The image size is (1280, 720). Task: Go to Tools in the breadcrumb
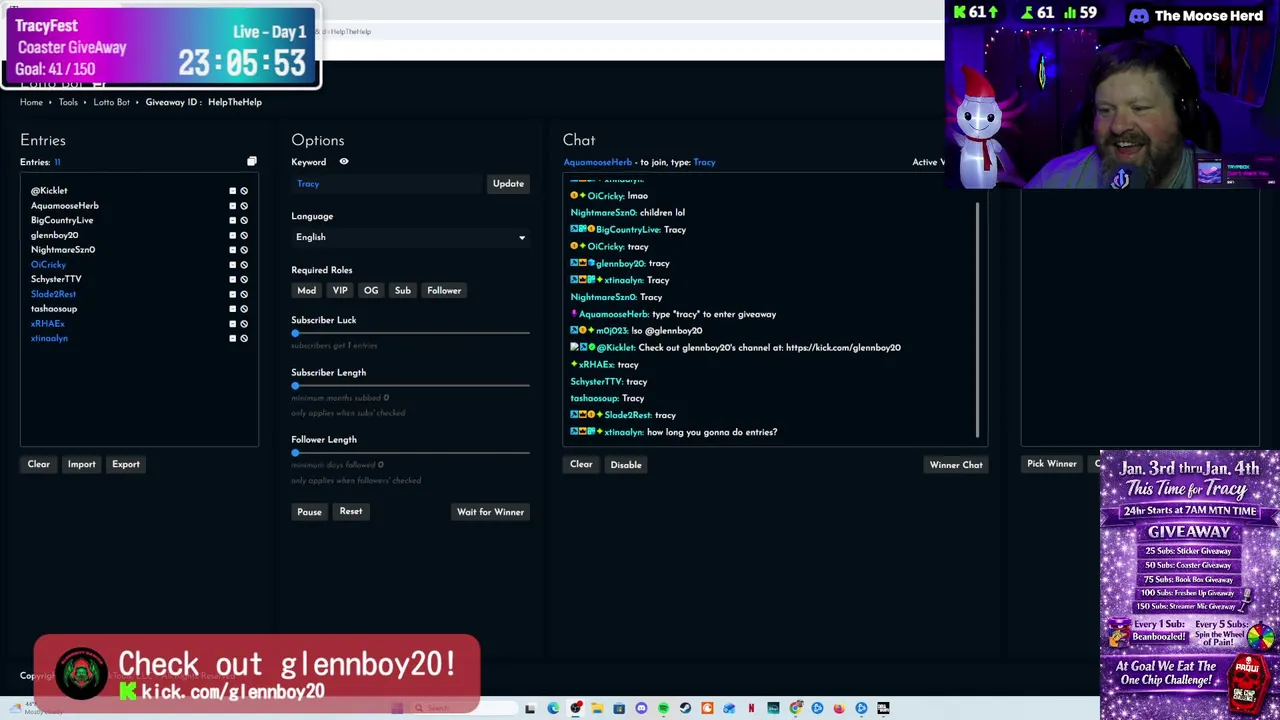(68, 102)
